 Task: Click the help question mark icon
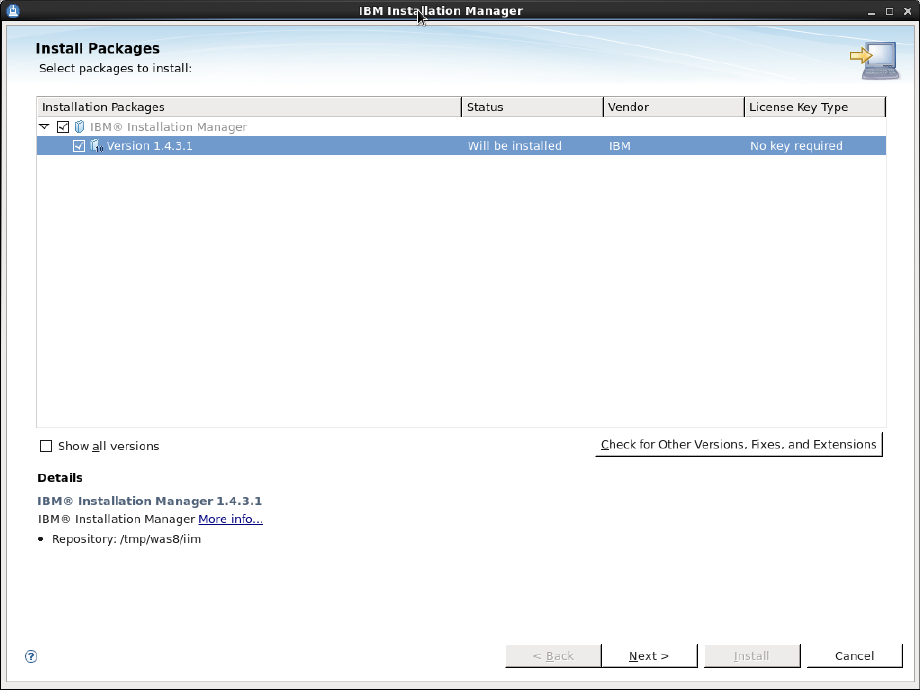pos(31,656)
